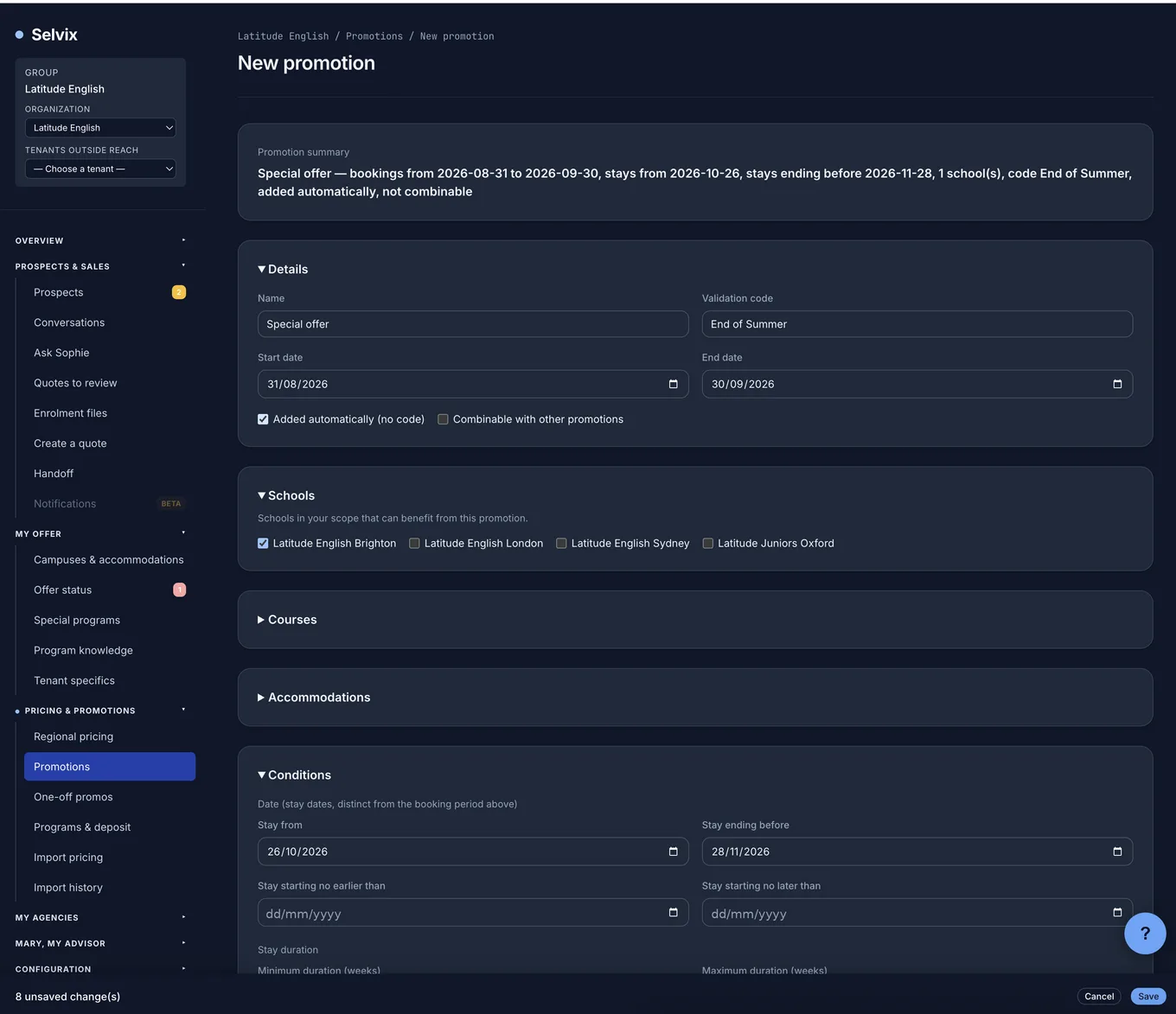Check Latitude English Sydney school
This screenshot has width=1176, height=1014.
[561, 543]
